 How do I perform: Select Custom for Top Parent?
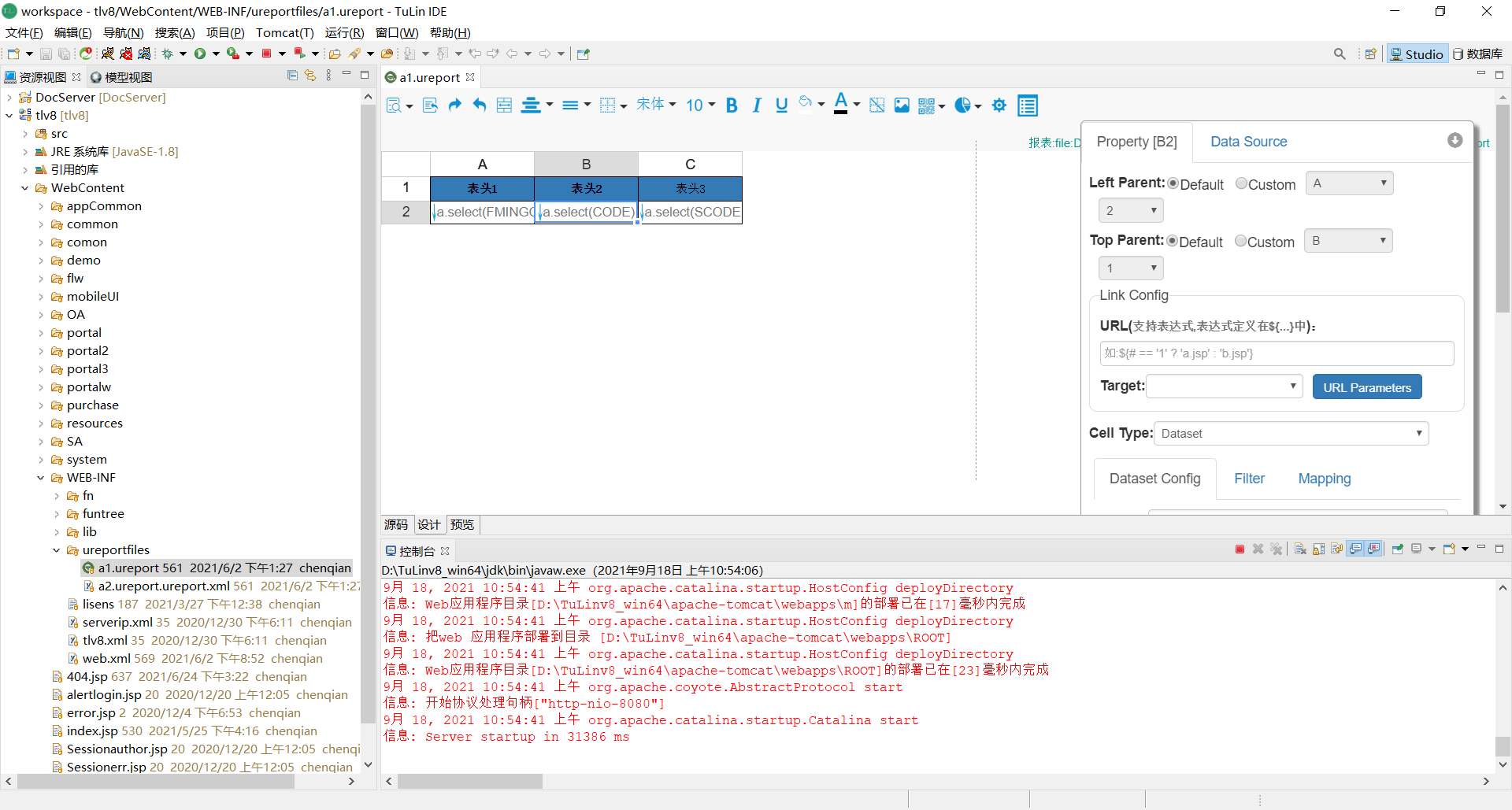pyautogui.click(x=1240, y=241)
